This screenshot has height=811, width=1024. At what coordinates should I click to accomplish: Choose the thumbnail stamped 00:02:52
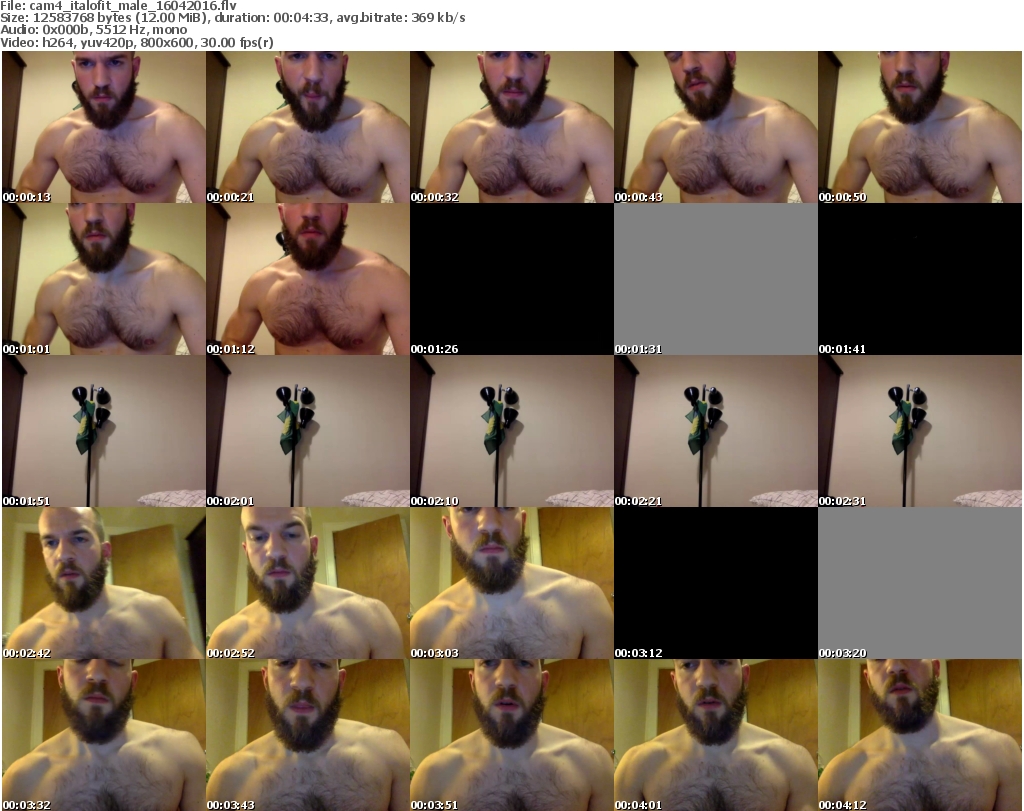tap(308, 583)
